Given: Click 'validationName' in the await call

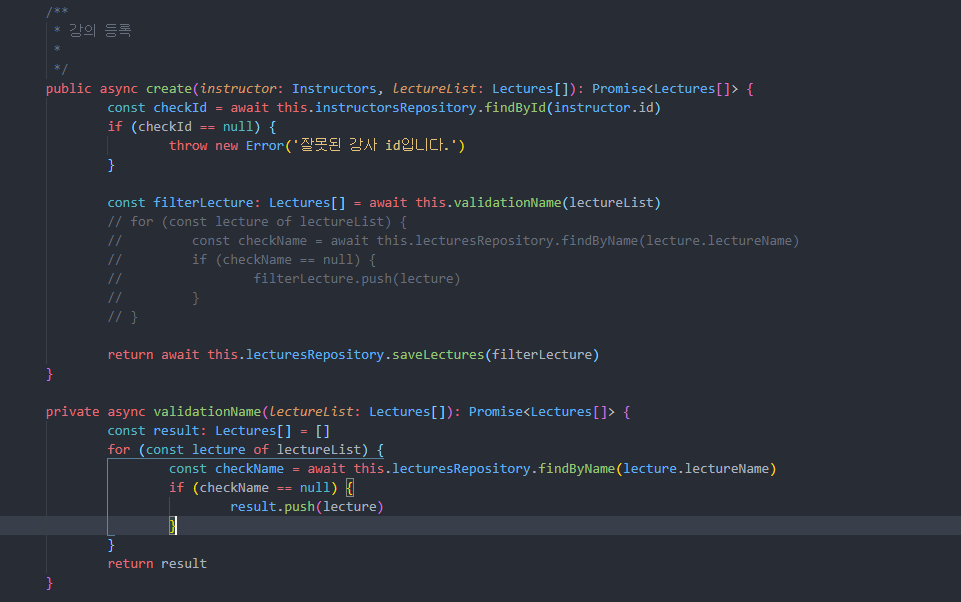Looking at the screenshot, I should click(507, 202).
